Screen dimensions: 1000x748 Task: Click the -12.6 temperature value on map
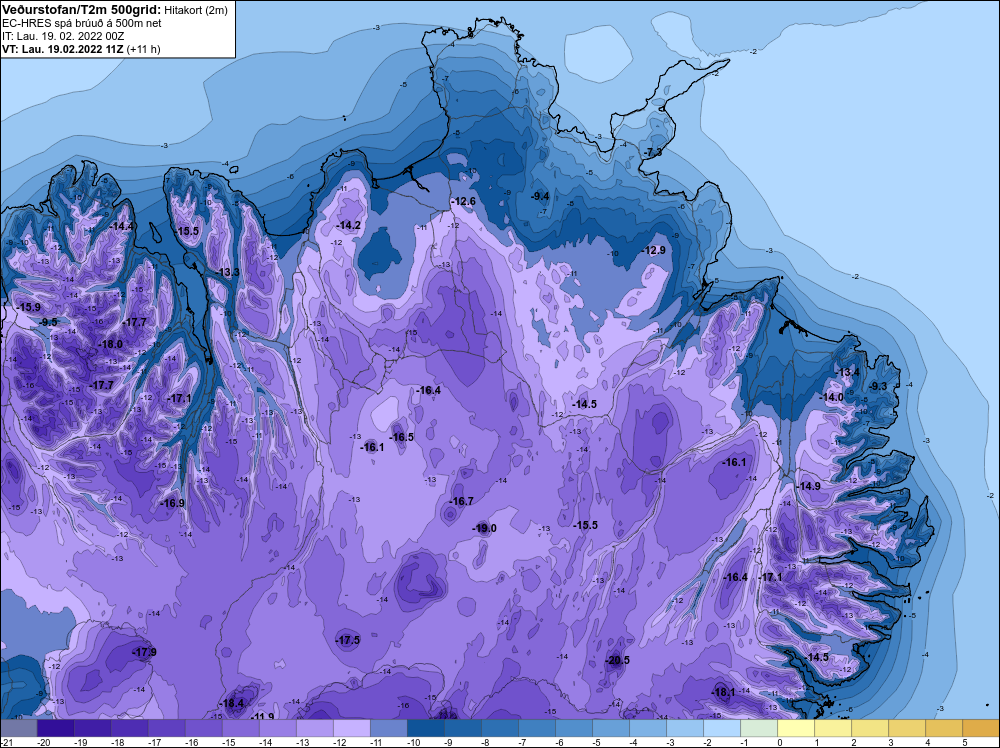462,202
